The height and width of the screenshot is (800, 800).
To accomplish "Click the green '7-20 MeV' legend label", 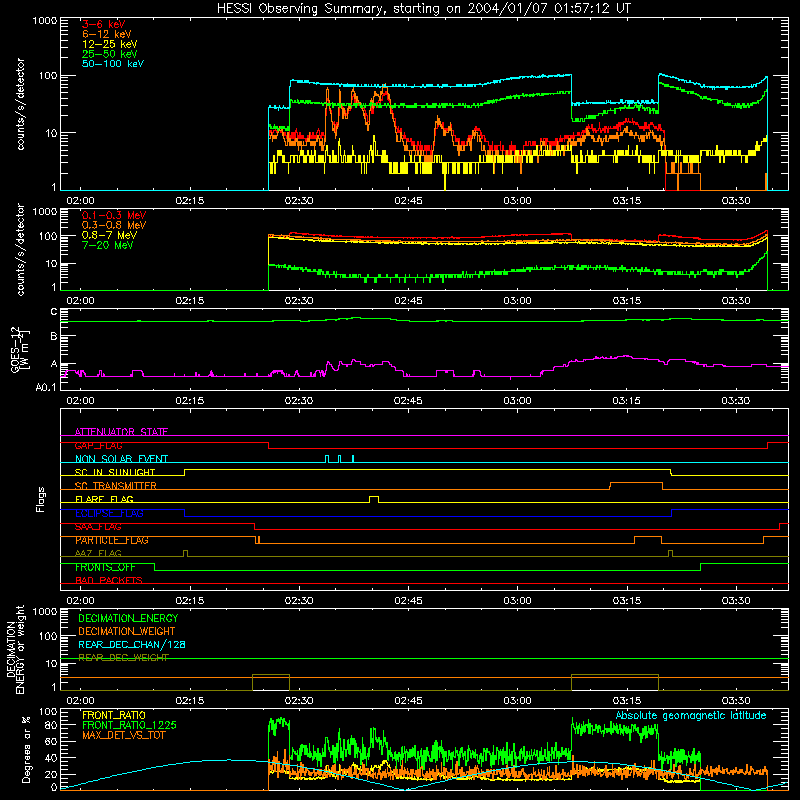I will coord(107,245).
